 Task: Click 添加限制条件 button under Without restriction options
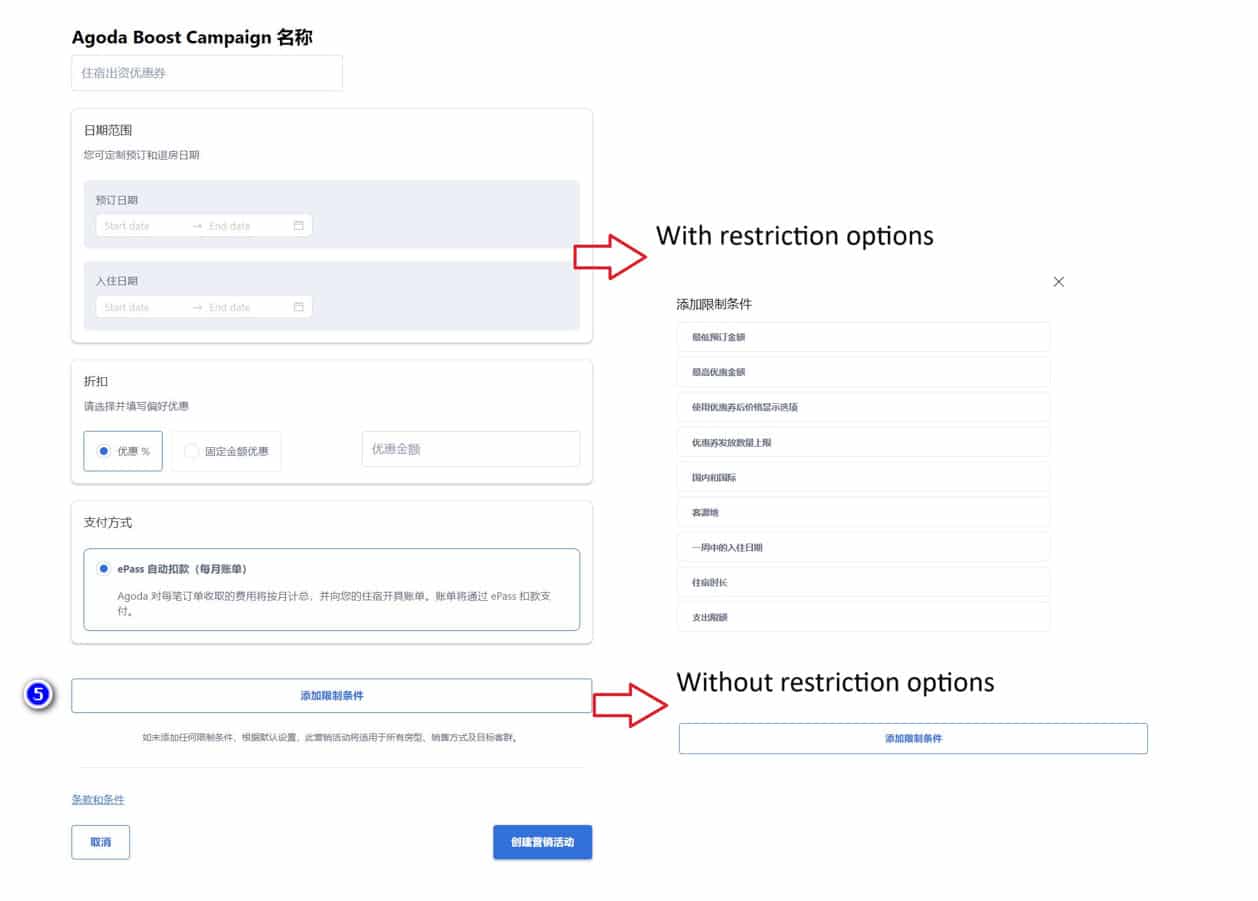click(x=913, y=739)
